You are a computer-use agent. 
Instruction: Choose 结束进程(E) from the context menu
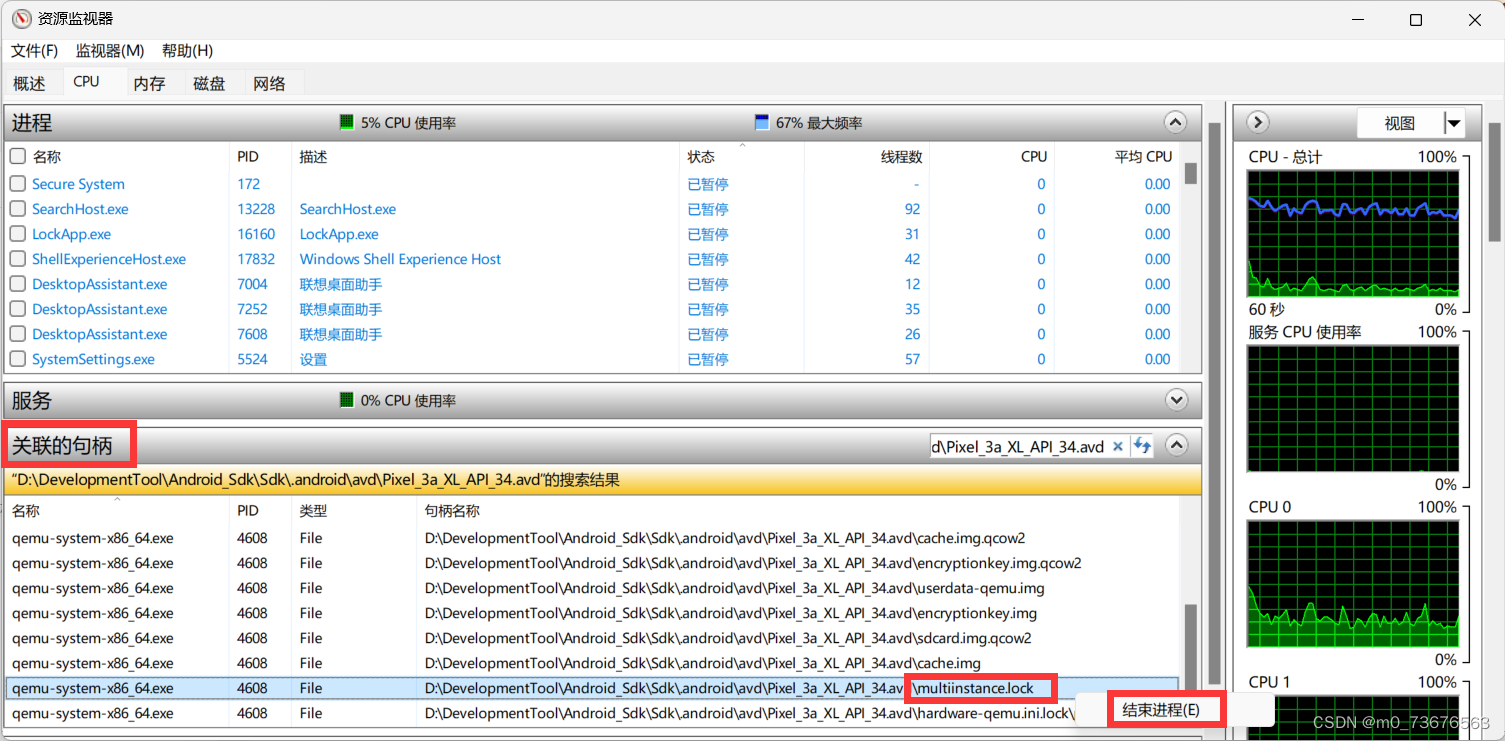[1161, 710]
